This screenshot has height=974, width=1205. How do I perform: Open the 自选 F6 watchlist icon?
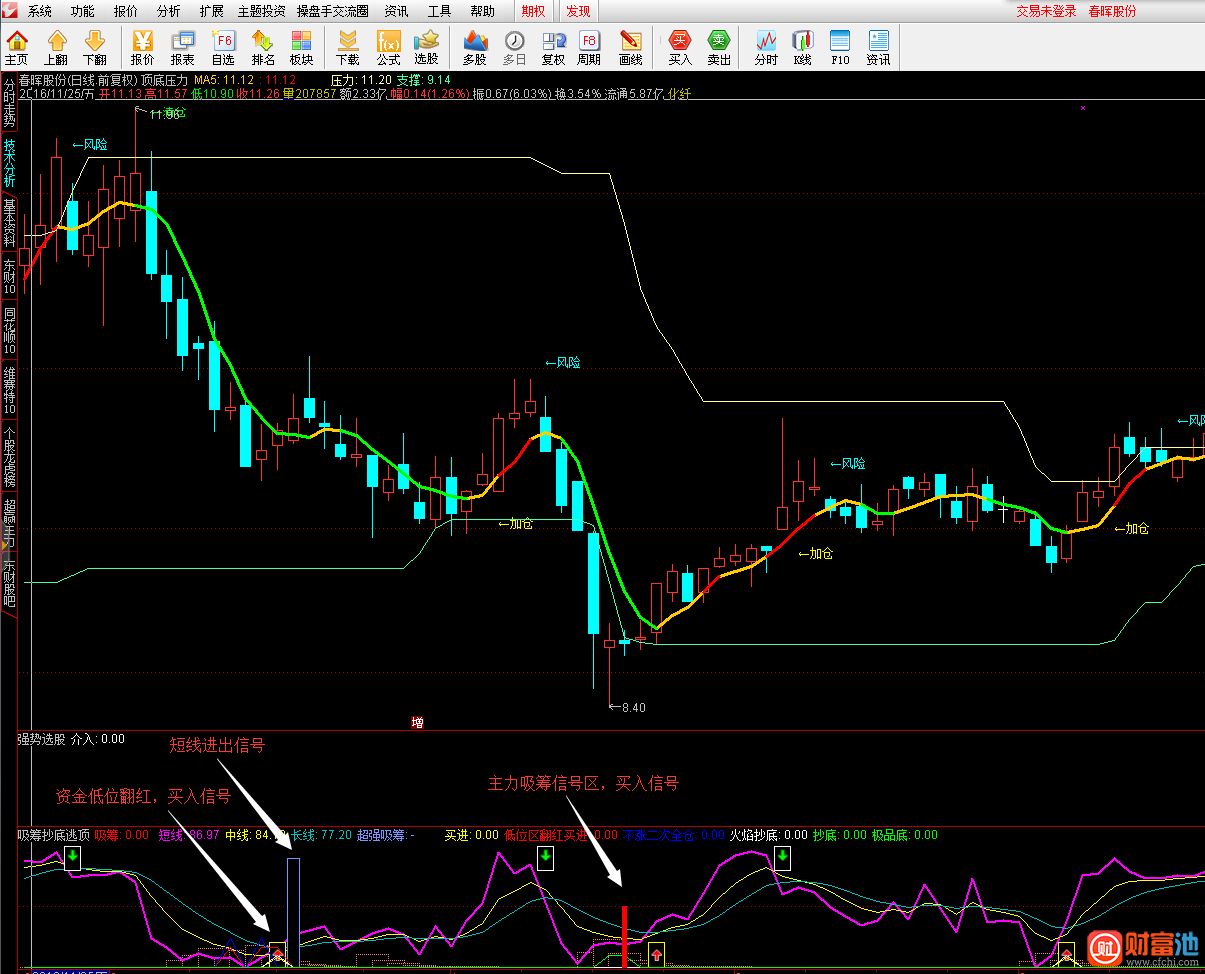[x=224, y=47]
